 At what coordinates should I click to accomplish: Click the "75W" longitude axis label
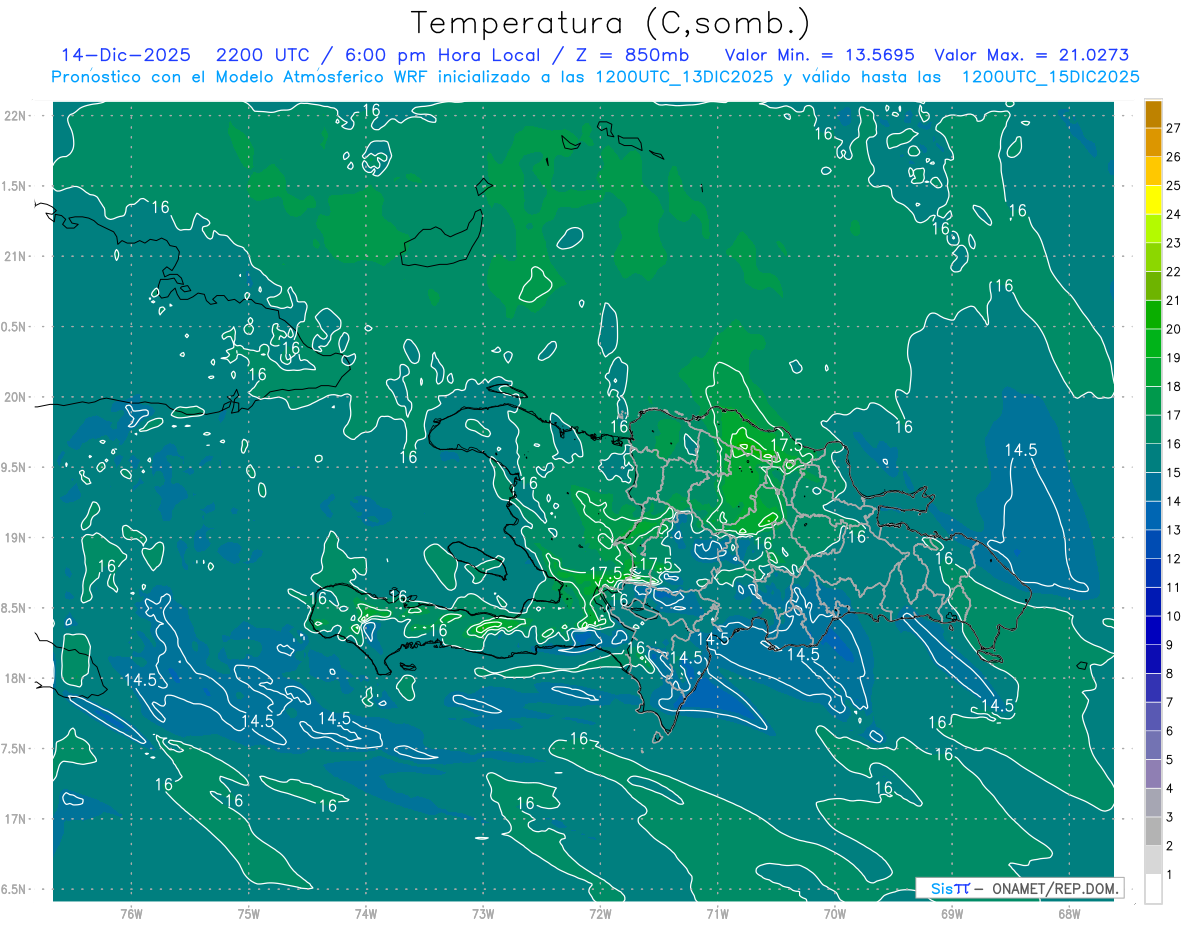click(249, 914)
